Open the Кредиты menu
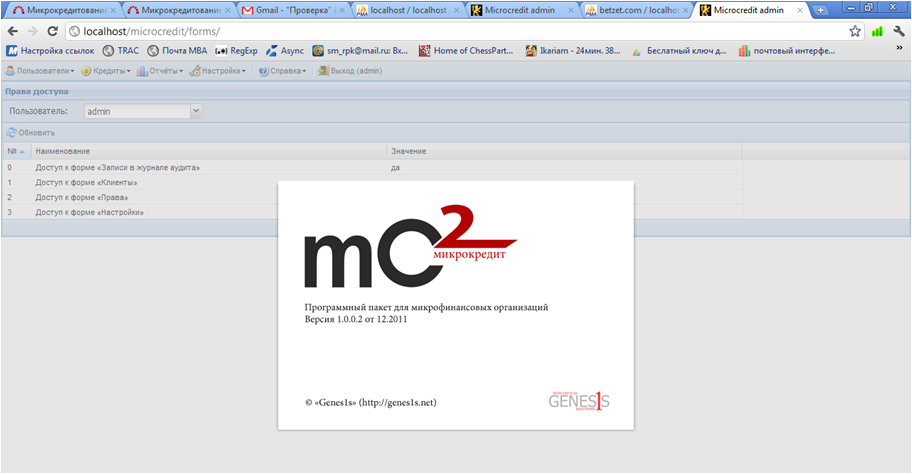The width and height of the screenshot is (912, 474). pyautogui.click(x=106, y=71)
